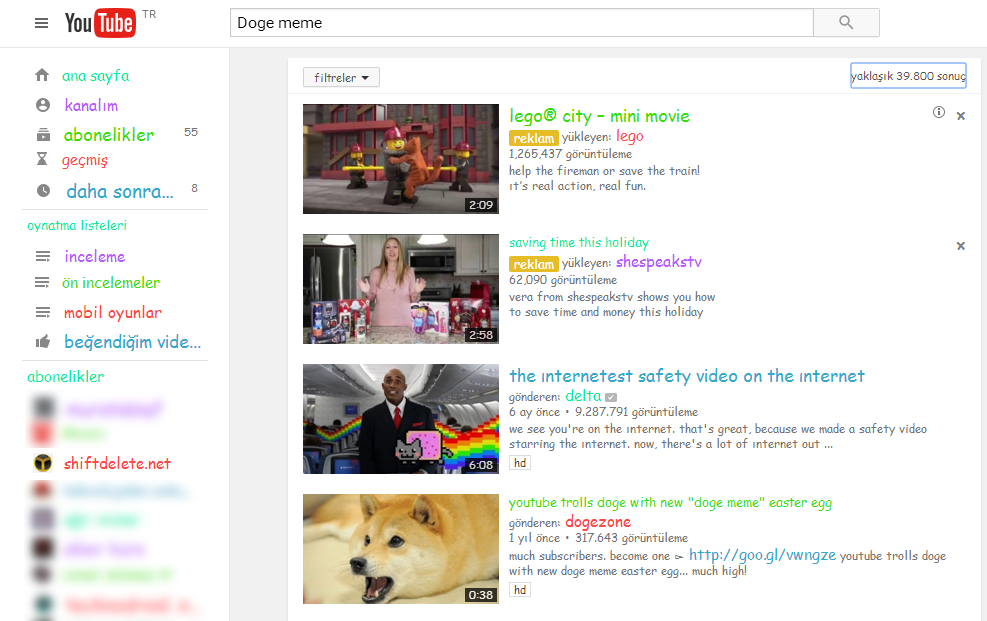The width and height of the screenshot is (987, 621).
Task: Open the internetest safety video title
Action: pyautogui.click(x=687, y=376)
